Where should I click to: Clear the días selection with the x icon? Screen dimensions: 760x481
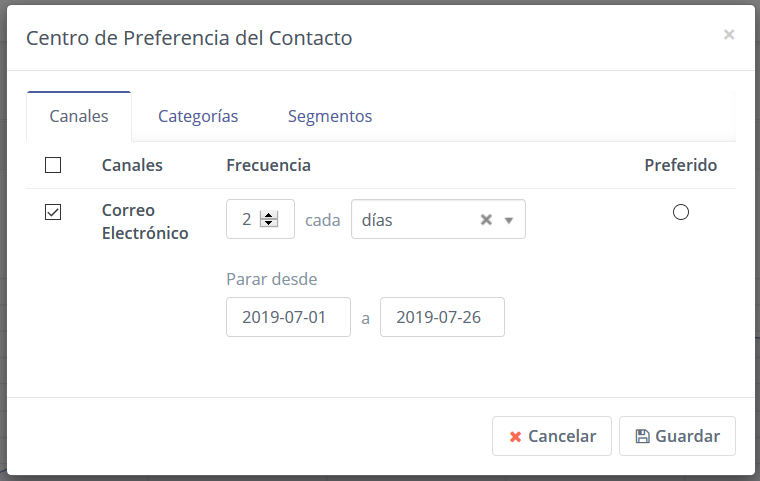pyautogui.click(x=486, y=220)
